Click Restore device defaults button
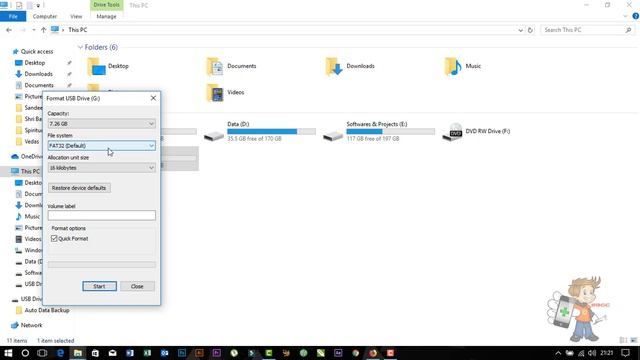The width and height of the screenshot is (640, 360). click(x=79, y=188)
